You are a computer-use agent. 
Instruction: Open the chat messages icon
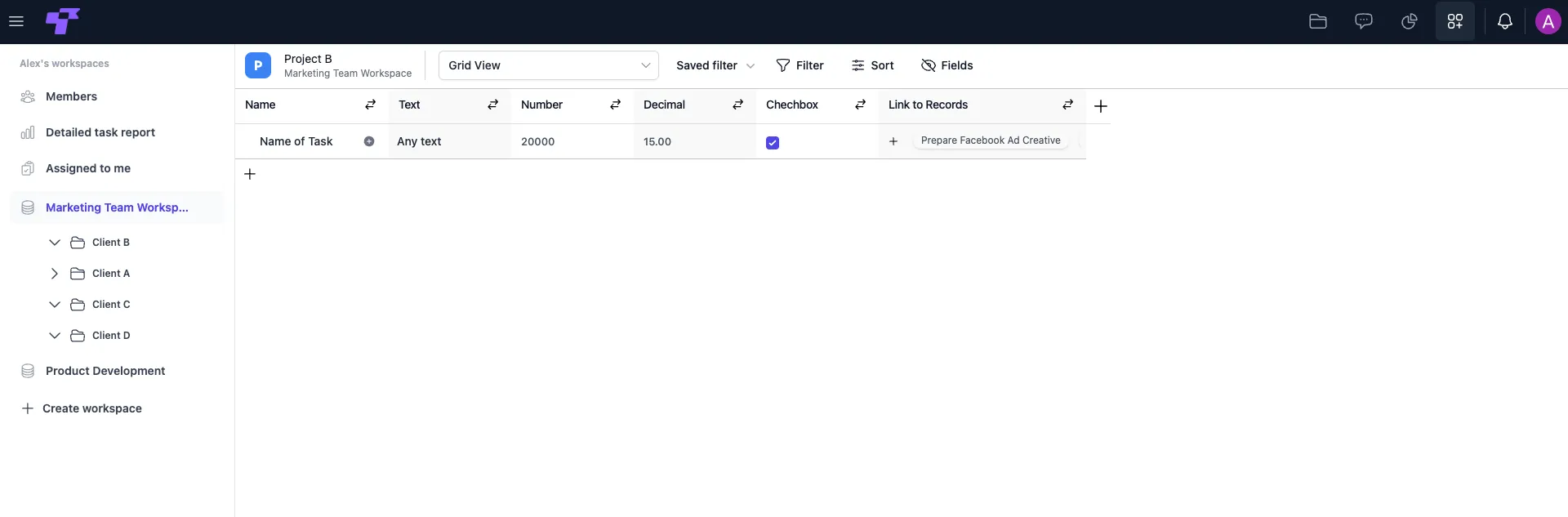tap(1364, 21)
